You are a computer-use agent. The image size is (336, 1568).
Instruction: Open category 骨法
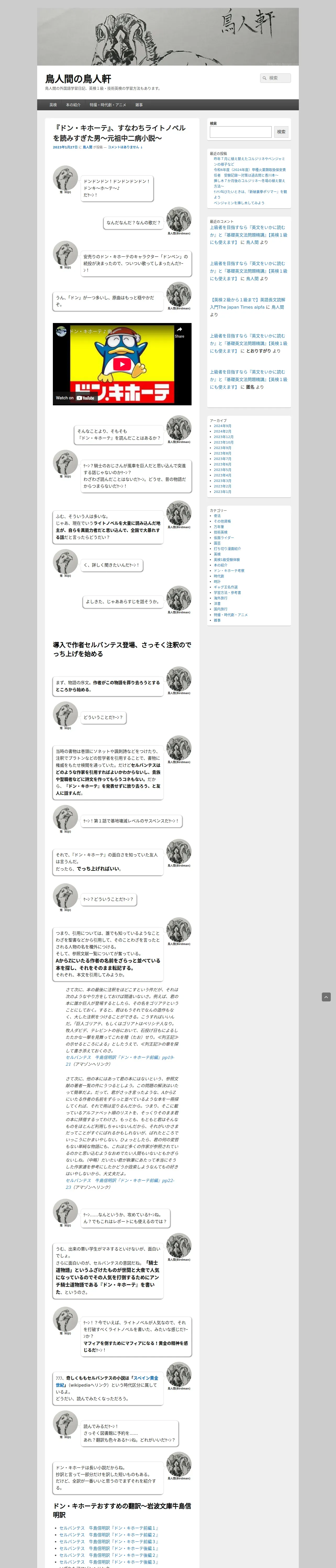click(x=217, y=516)
